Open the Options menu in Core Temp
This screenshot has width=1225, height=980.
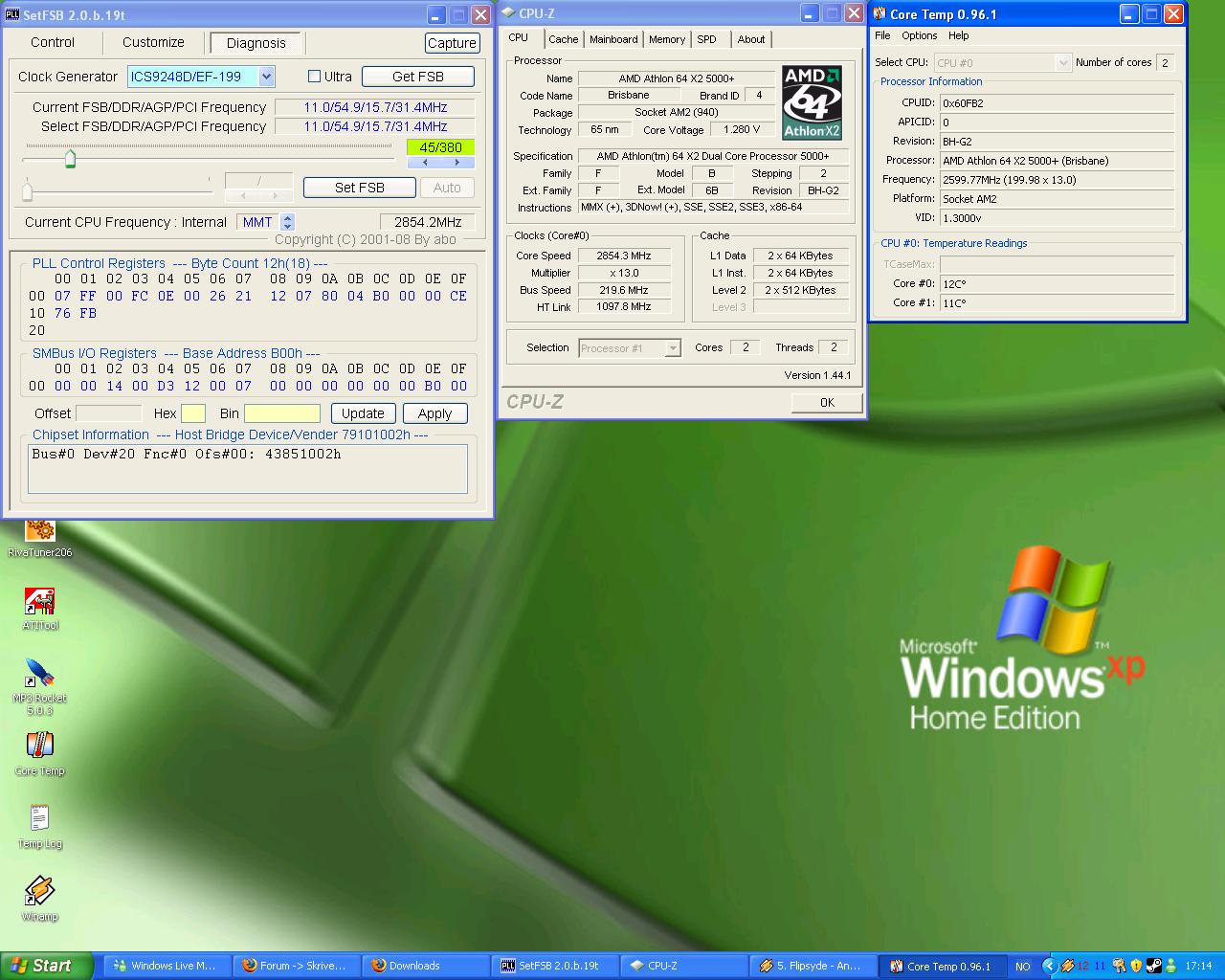point(919,35)
